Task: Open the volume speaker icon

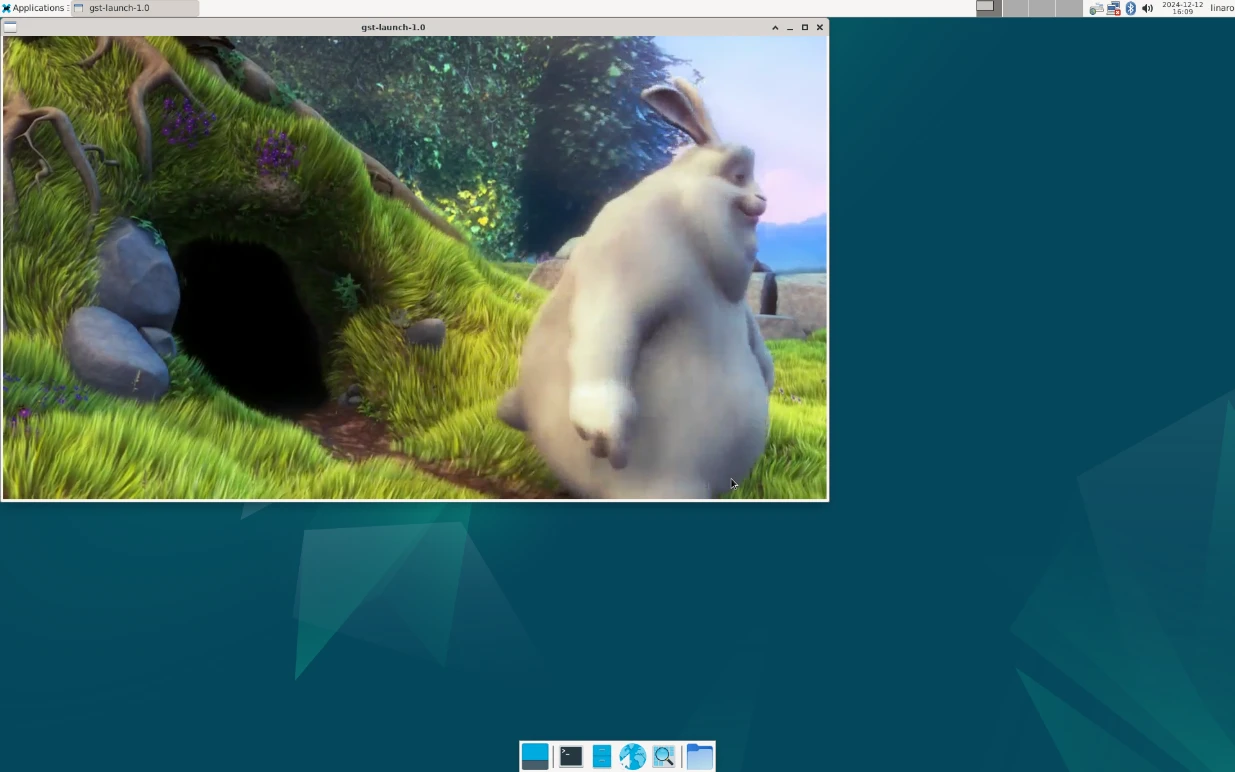Action: point(1147,8)
